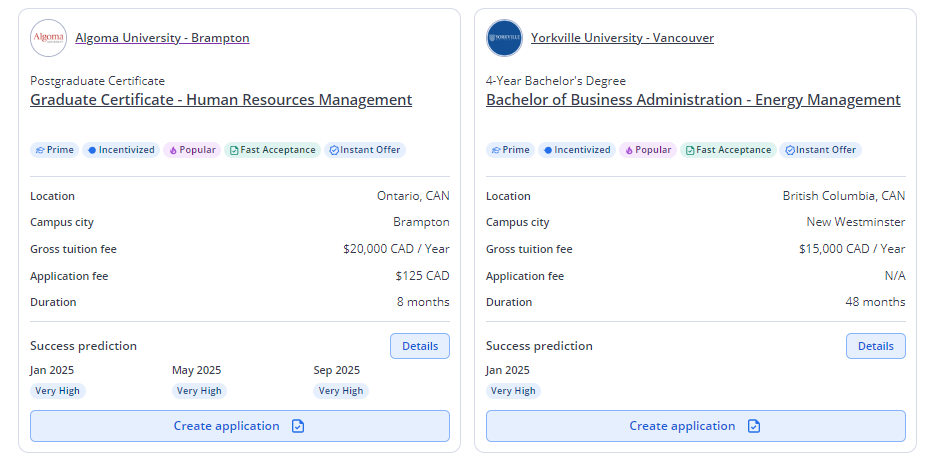Select the $15,000 CAD / Year tuition value
This screenshot has width=930, height=461.
(852, 249)
